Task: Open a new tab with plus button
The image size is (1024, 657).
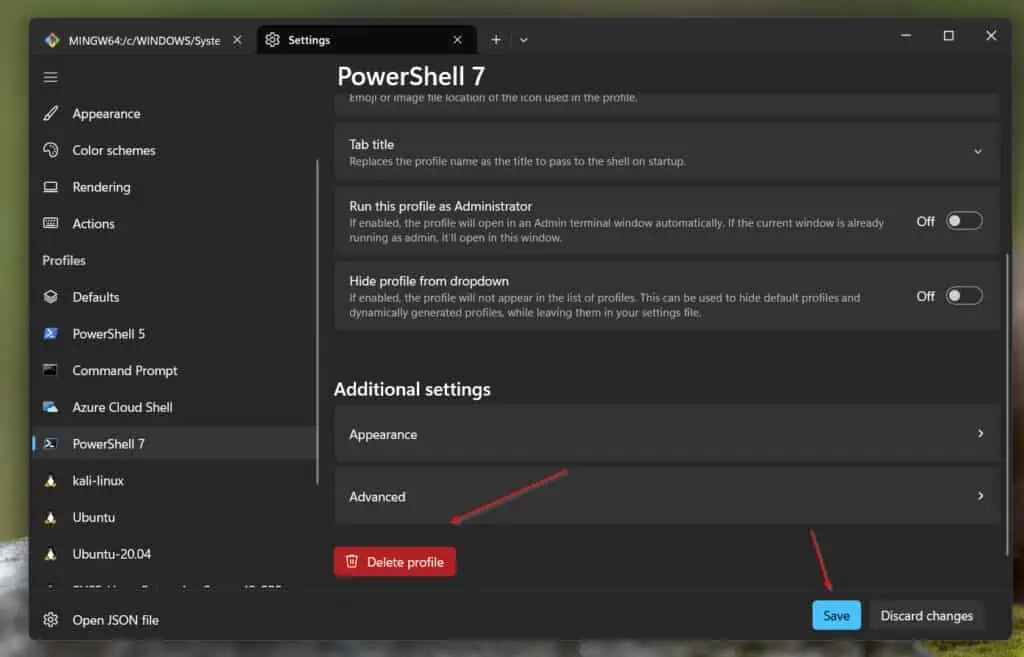Action: pyautogui.click(x=496, y=40)
